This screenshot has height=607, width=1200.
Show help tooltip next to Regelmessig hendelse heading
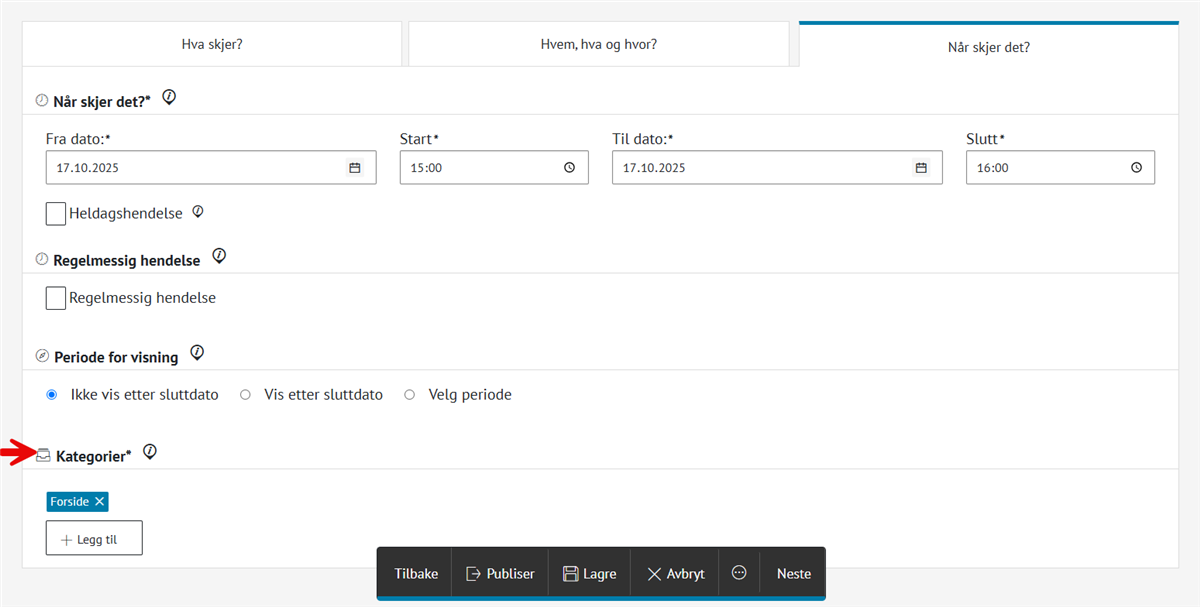point(219,257)
